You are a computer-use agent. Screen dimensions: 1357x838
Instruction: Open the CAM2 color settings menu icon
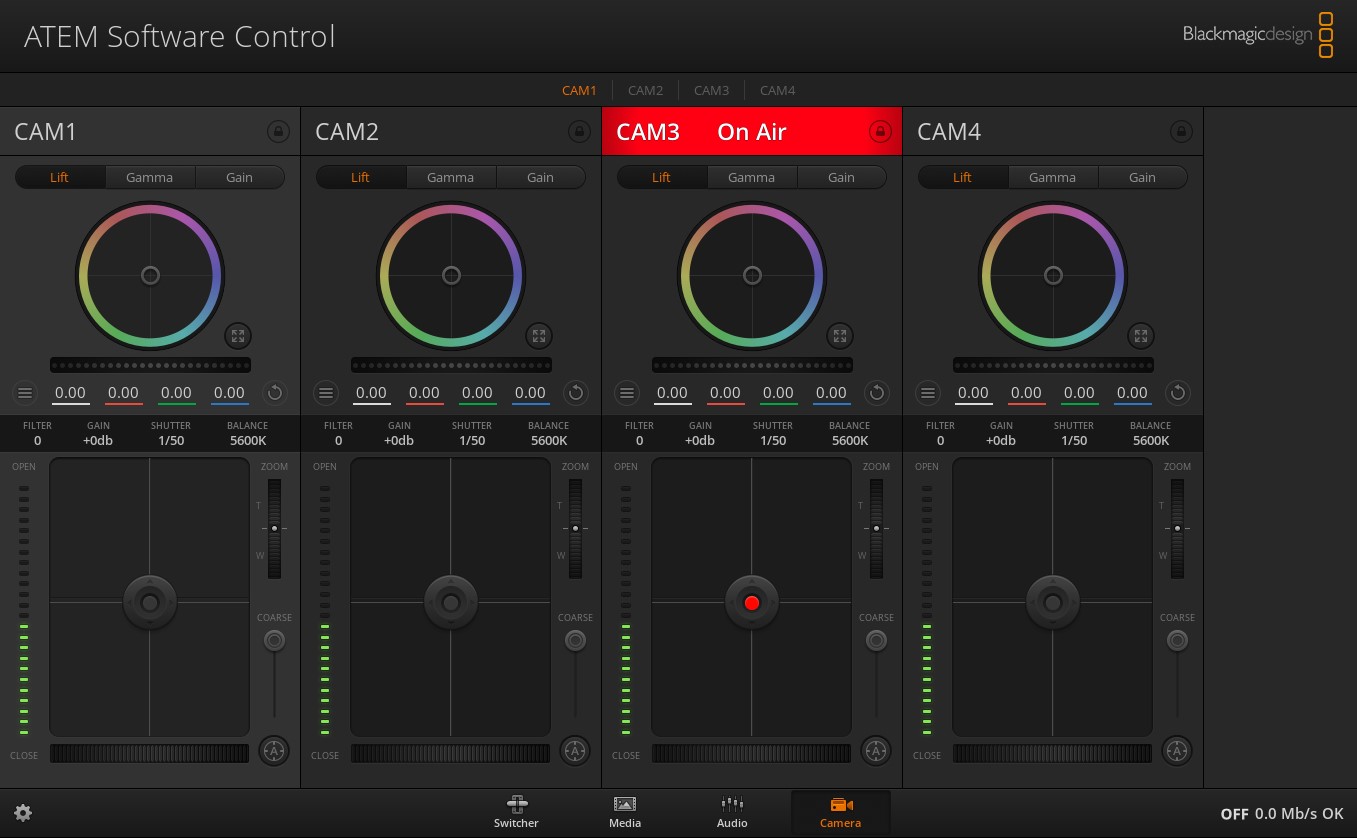click(326, 393)
